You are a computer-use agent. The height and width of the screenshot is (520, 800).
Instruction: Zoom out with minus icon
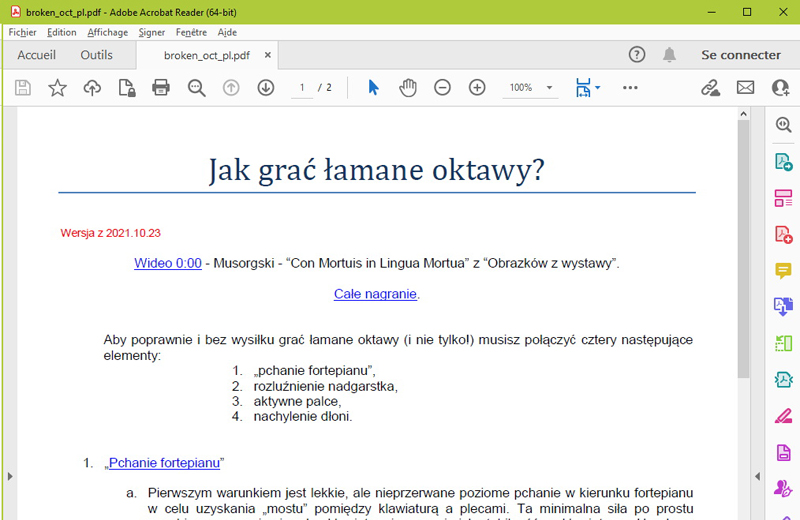tap(442, 88)
